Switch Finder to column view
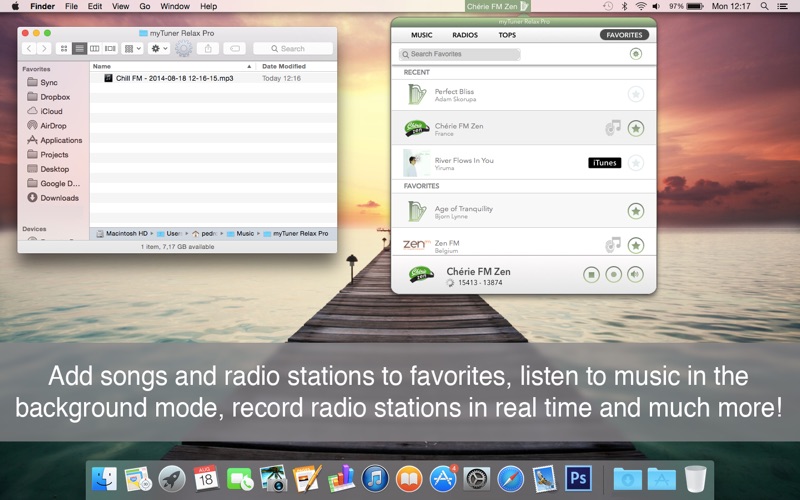 pyautogui.click(x=94, y=48)
